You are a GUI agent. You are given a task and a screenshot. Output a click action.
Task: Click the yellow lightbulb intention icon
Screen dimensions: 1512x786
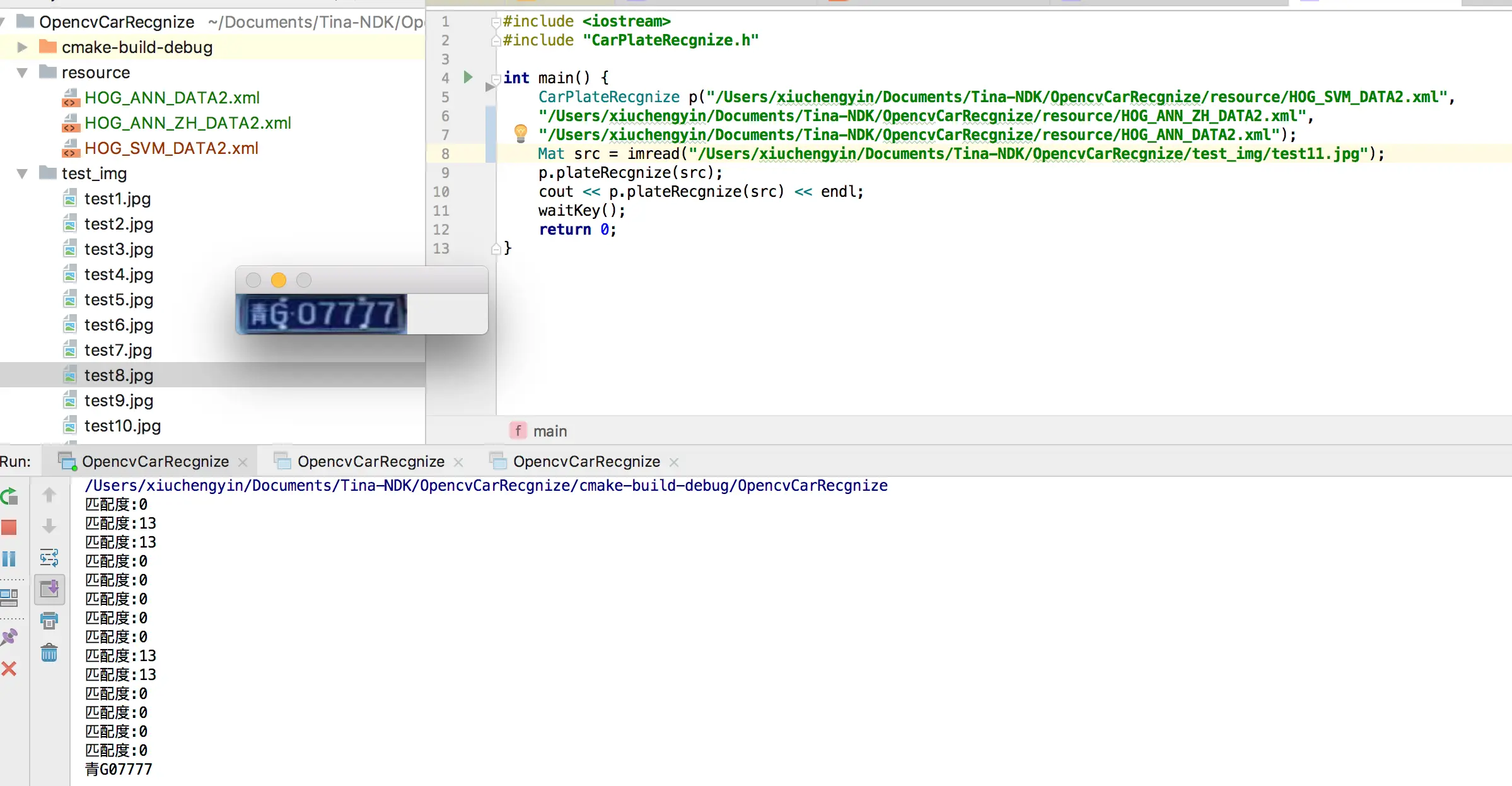tap(520, 132)
